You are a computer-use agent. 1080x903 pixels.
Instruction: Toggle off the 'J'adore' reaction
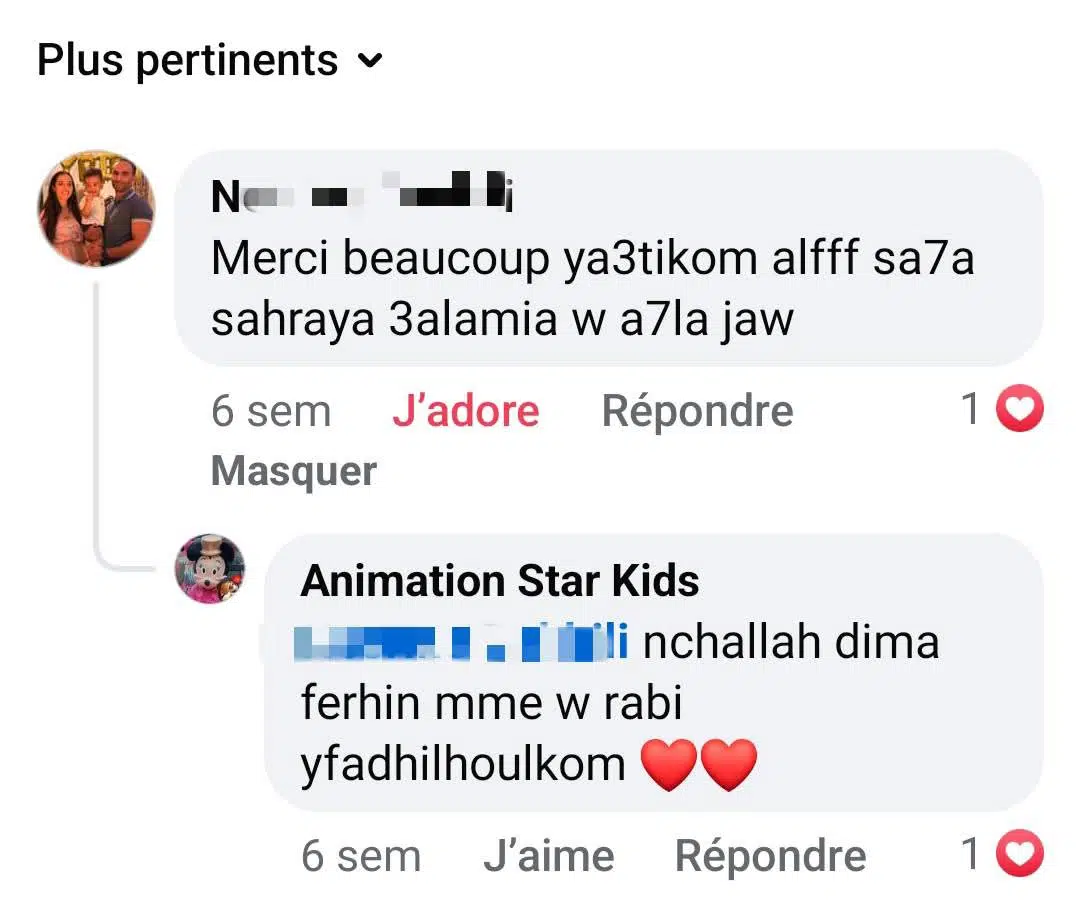(x=465, y=411)
